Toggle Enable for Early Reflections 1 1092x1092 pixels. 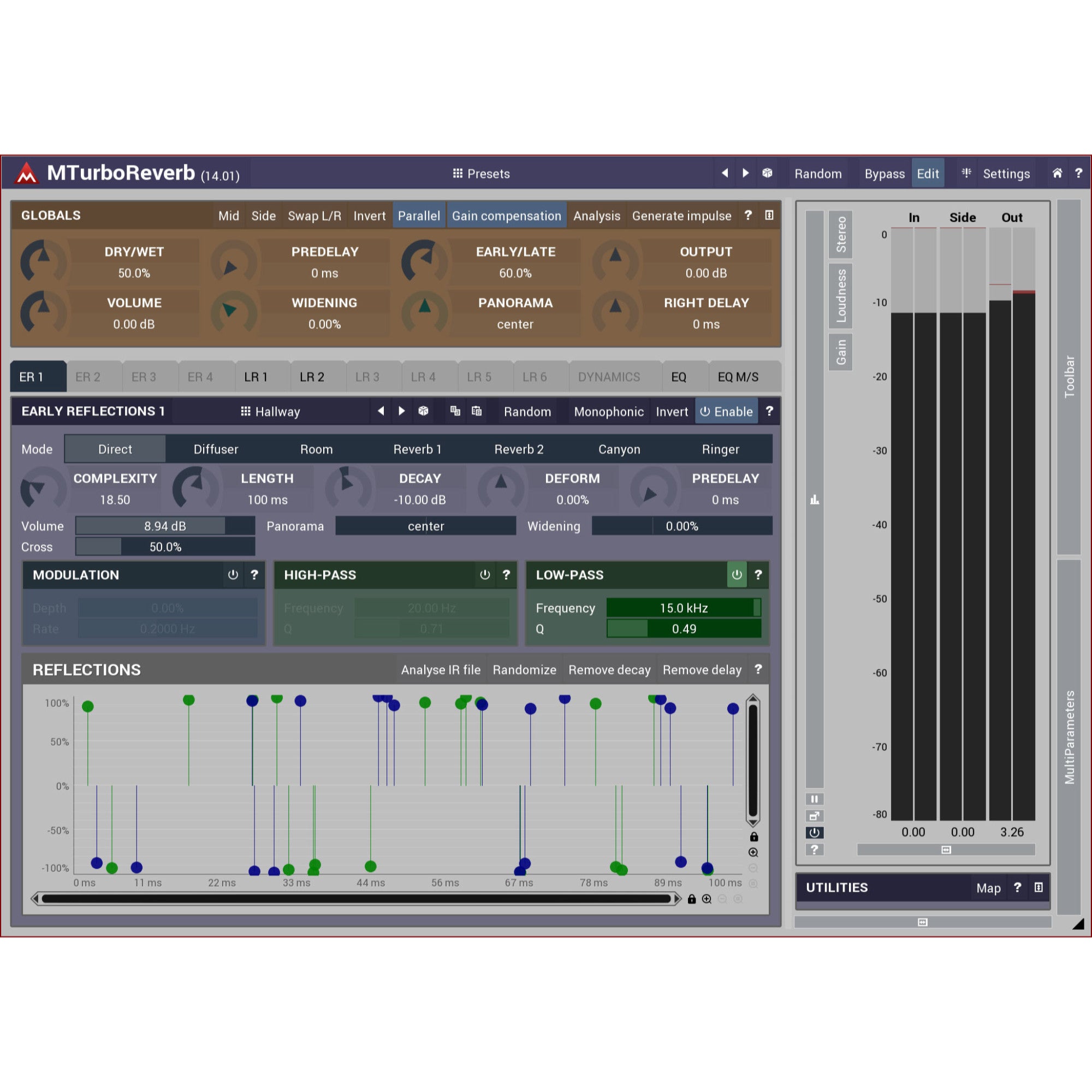tap(726, 412)
